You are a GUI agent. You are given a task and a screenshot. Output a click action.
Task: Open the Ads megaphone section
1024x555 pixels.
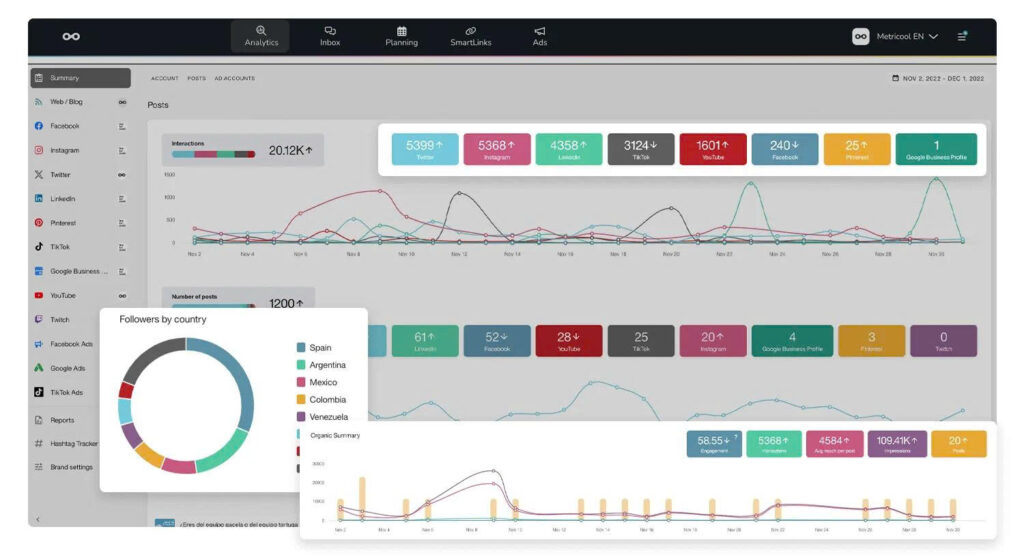point(540,36)
